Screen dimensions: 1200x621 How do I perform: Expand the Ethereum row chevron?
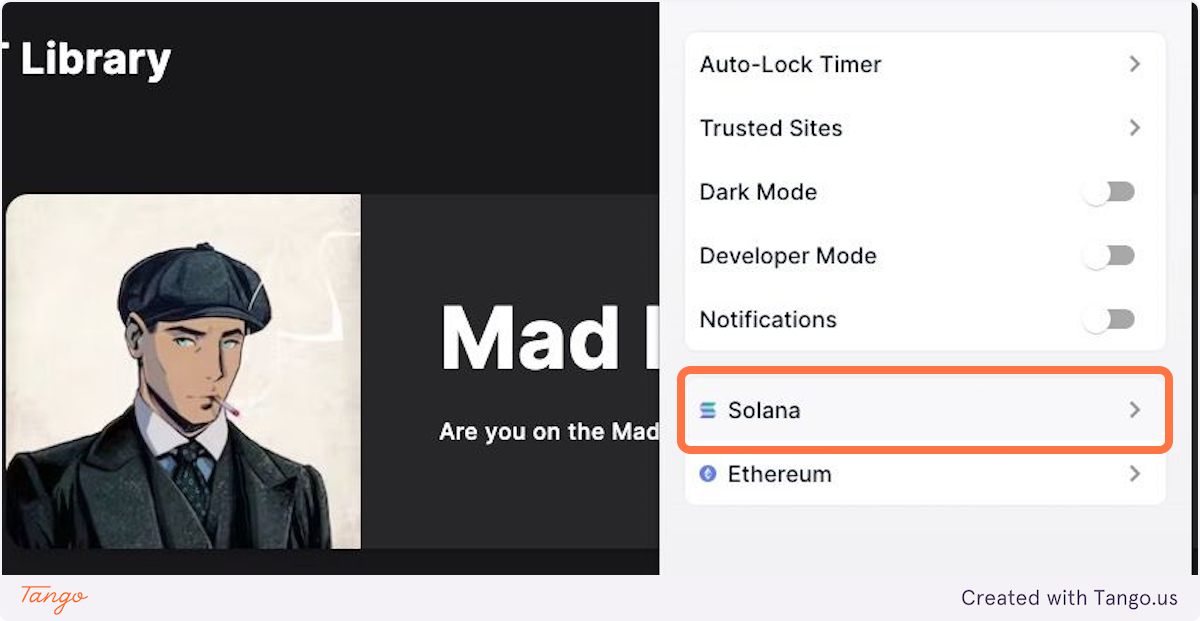coord(1134,474)
